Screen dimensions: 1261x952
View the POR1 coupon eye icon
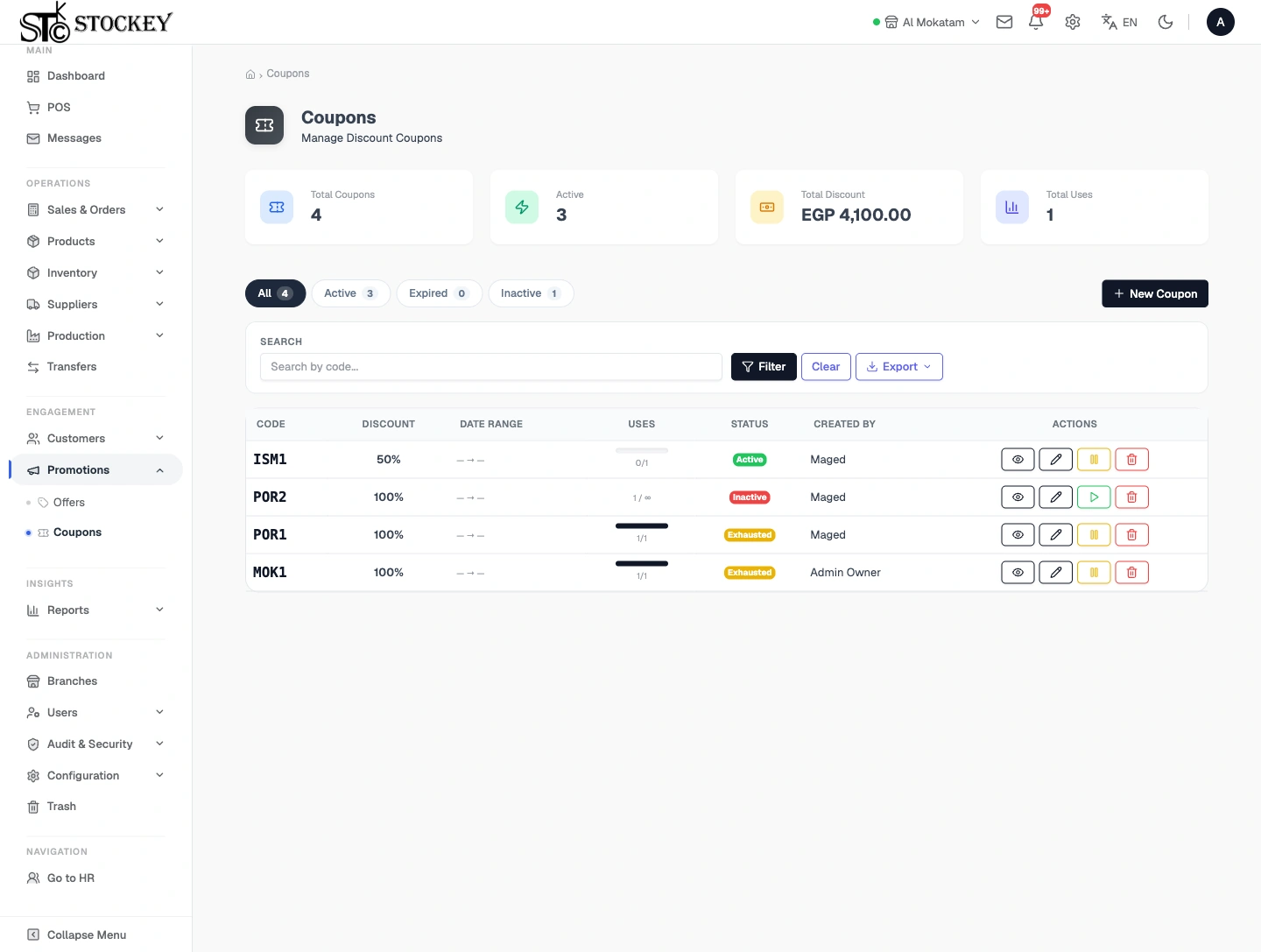1018,534
